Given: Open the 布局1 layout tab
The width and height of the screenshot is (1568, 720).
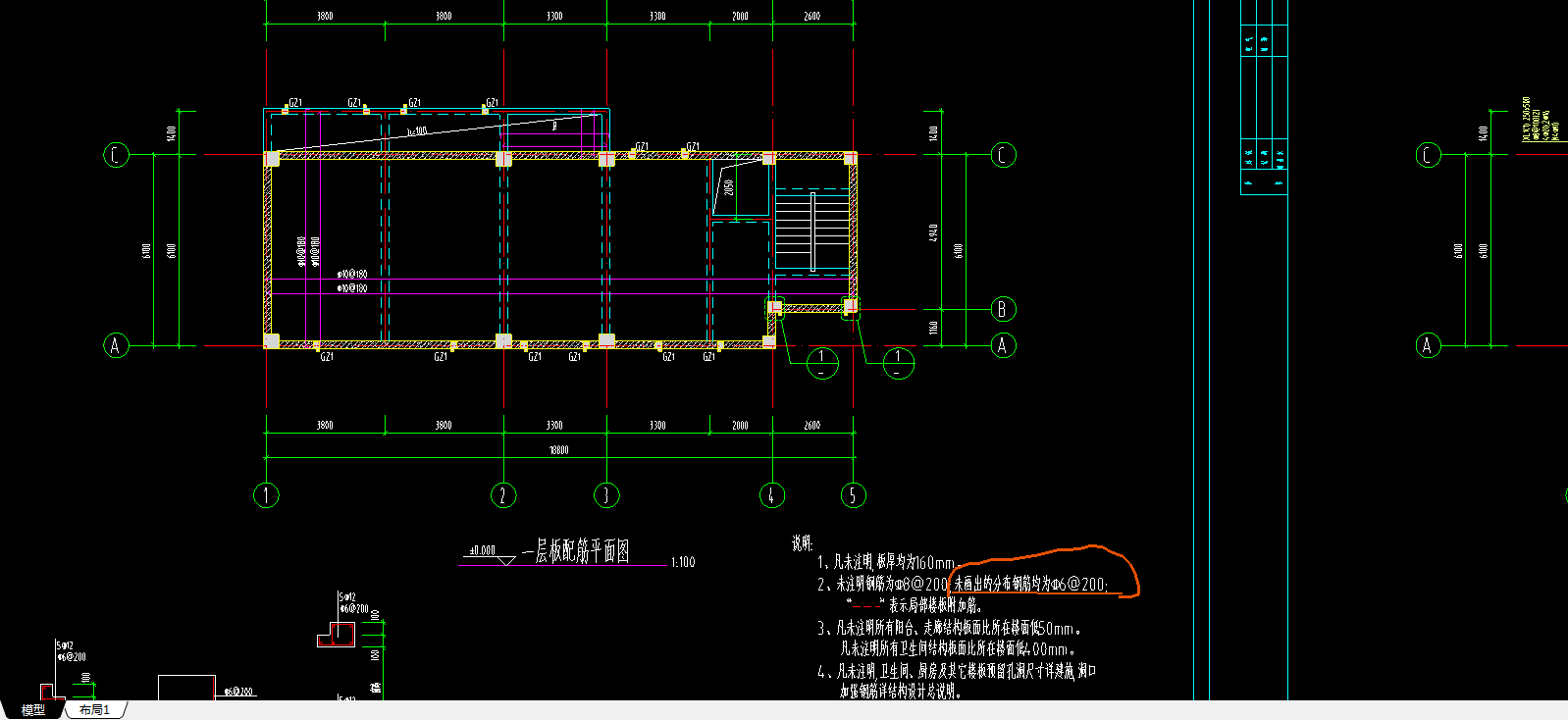Looking at the screenshot, I should [x=94, y=709].
